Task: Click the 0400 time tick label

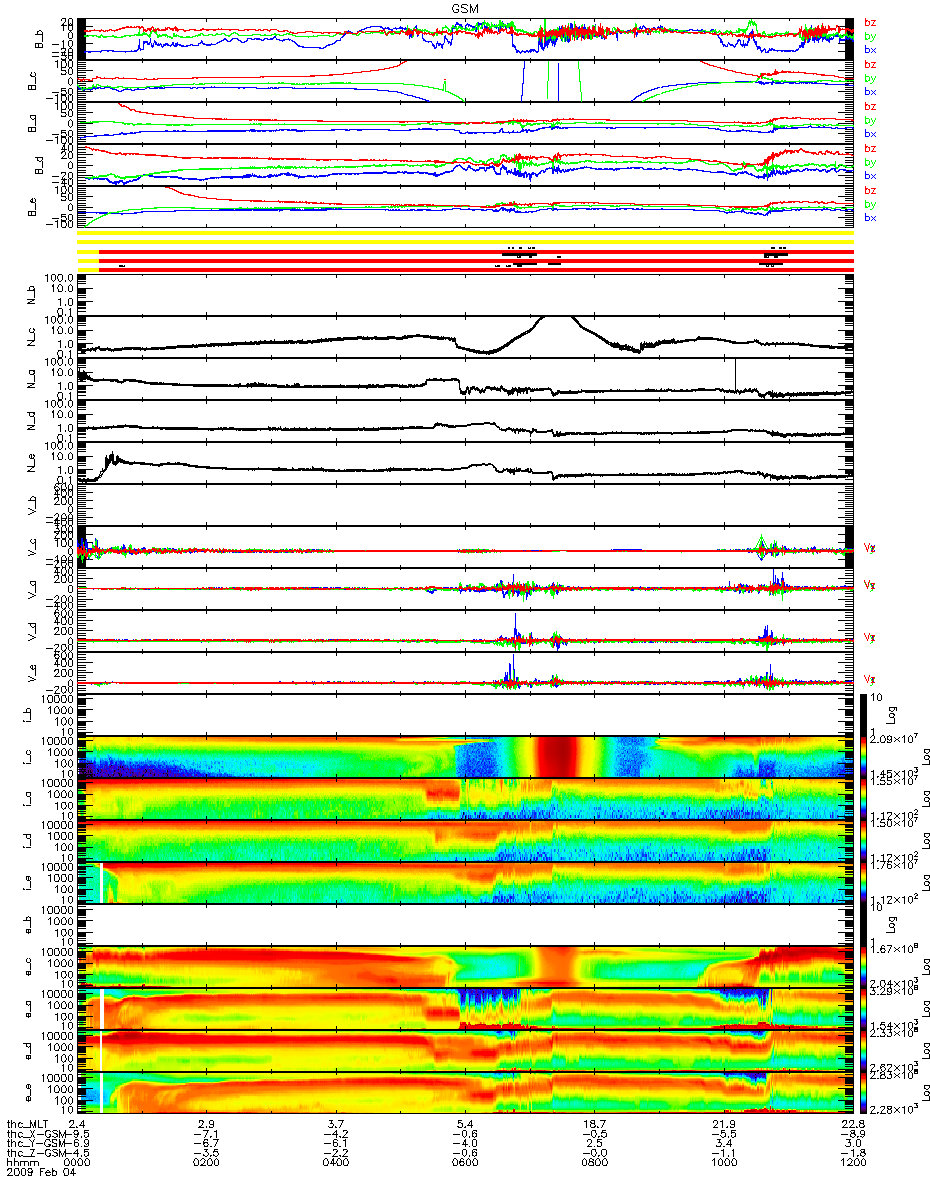Action: pos(336,1163)
